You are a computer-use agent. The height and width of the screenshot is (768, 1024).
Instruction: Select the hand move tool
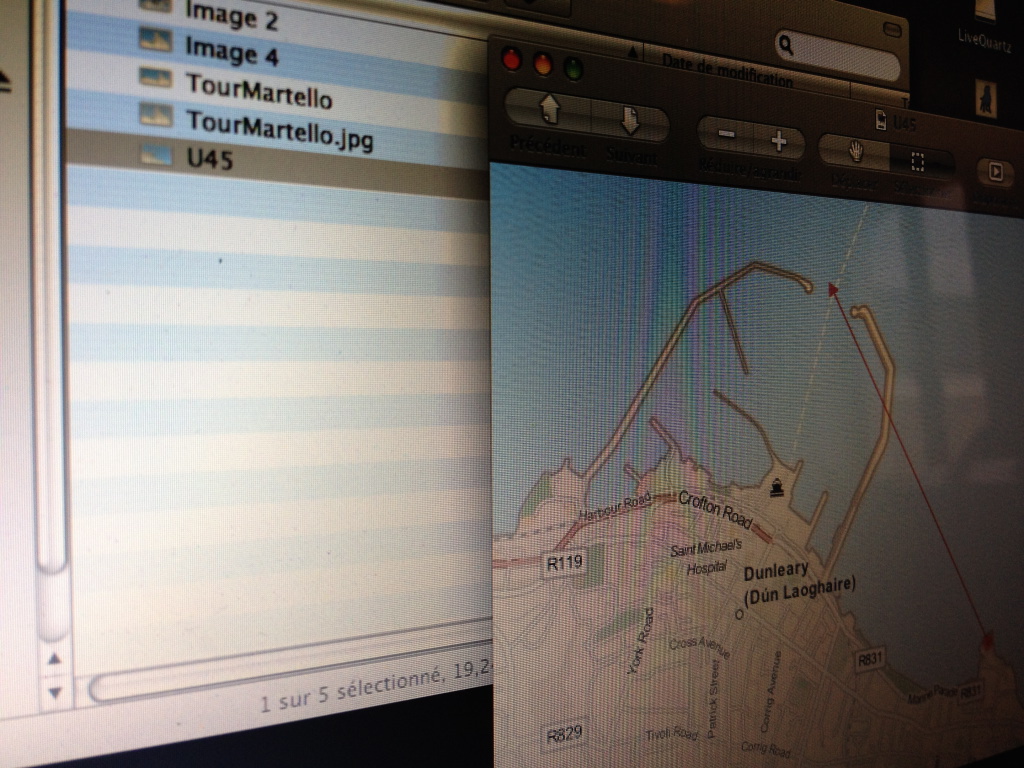[856, 152]
